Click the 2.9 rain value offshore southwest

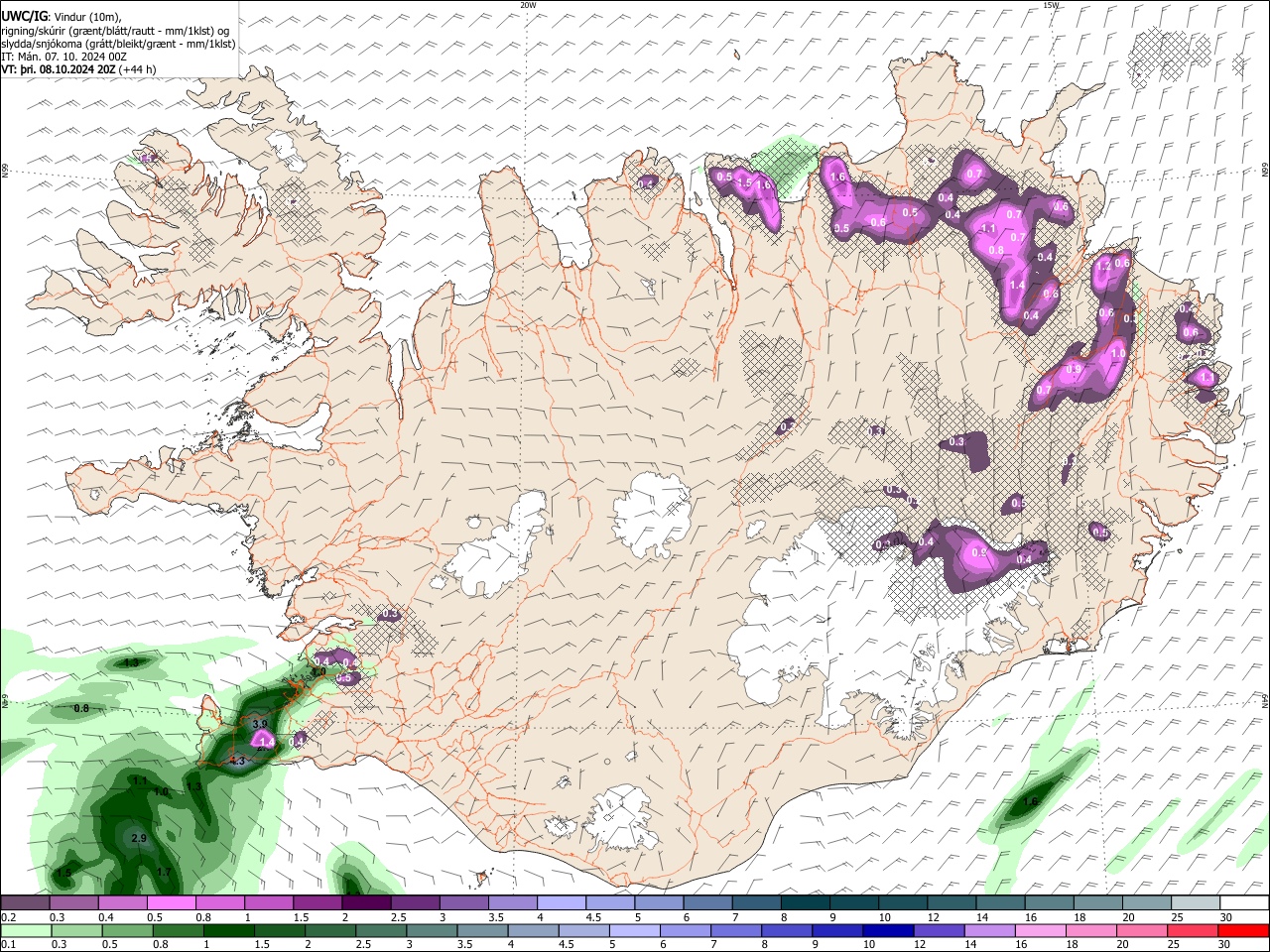click(x=139, y=839)
